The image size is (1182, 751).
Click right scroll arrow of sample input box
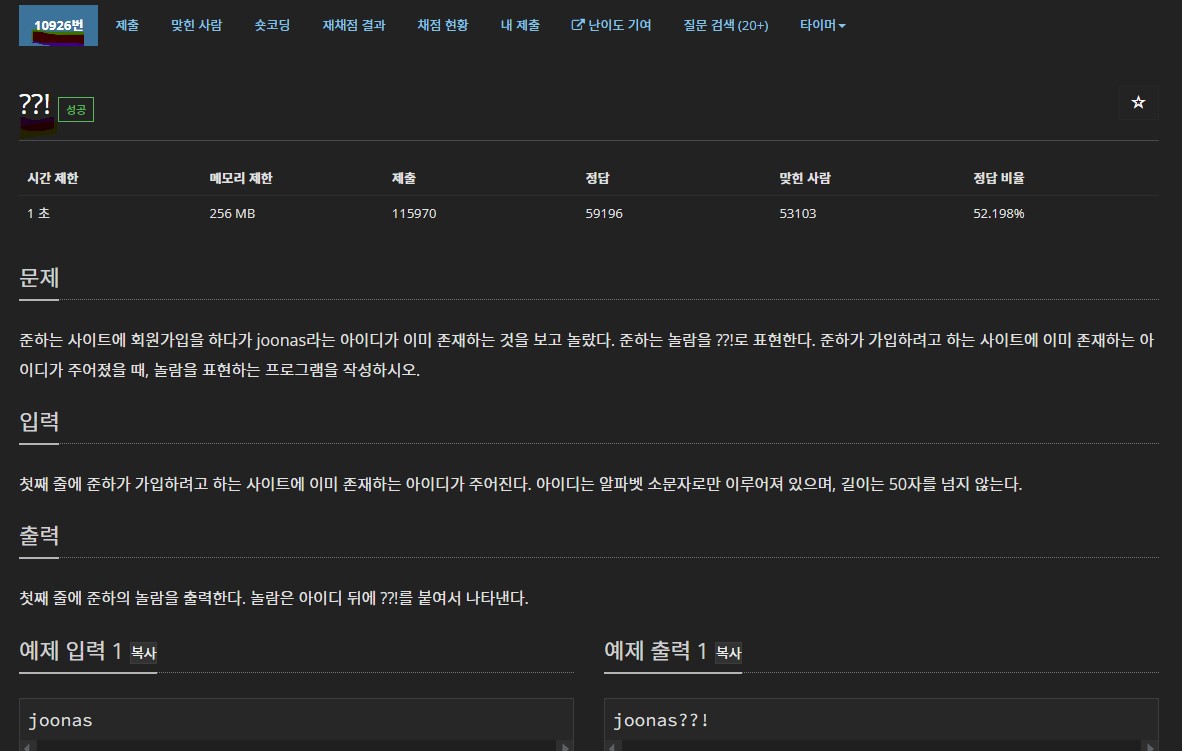coord(565,746)
